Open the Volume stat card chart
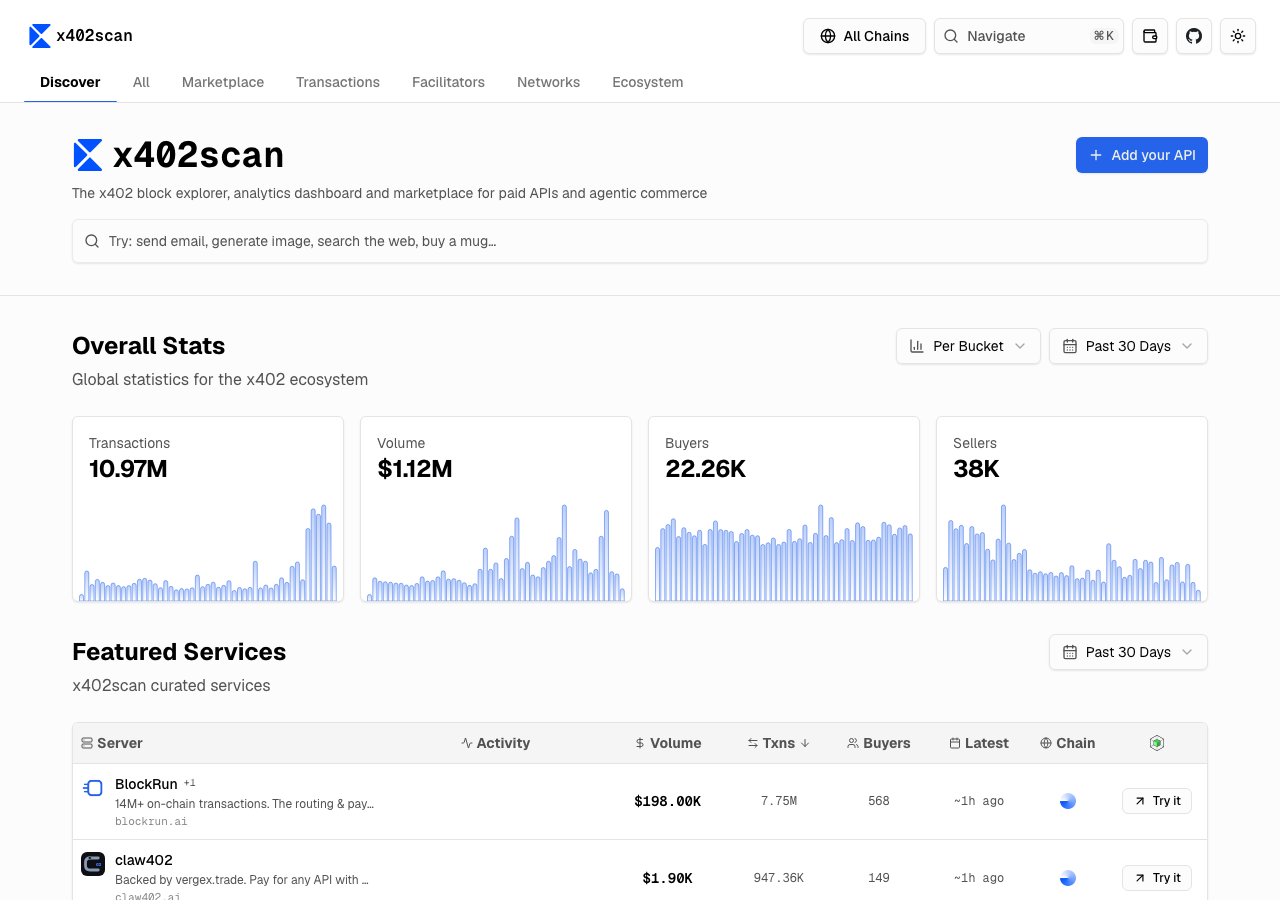 (x=496, y=509)
